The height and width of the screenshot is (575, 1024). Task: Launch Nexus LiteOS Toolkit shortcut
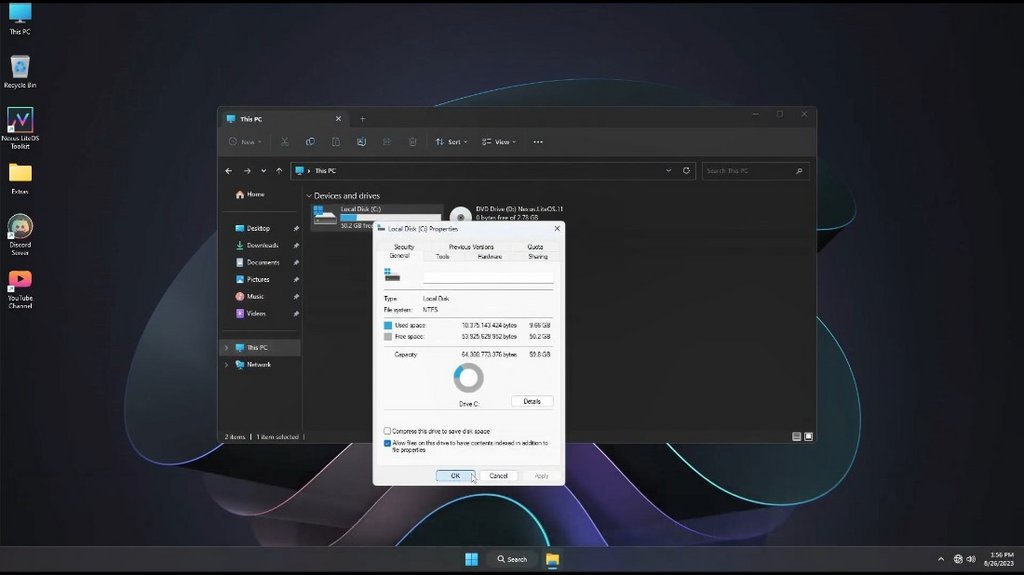[20, 128]
